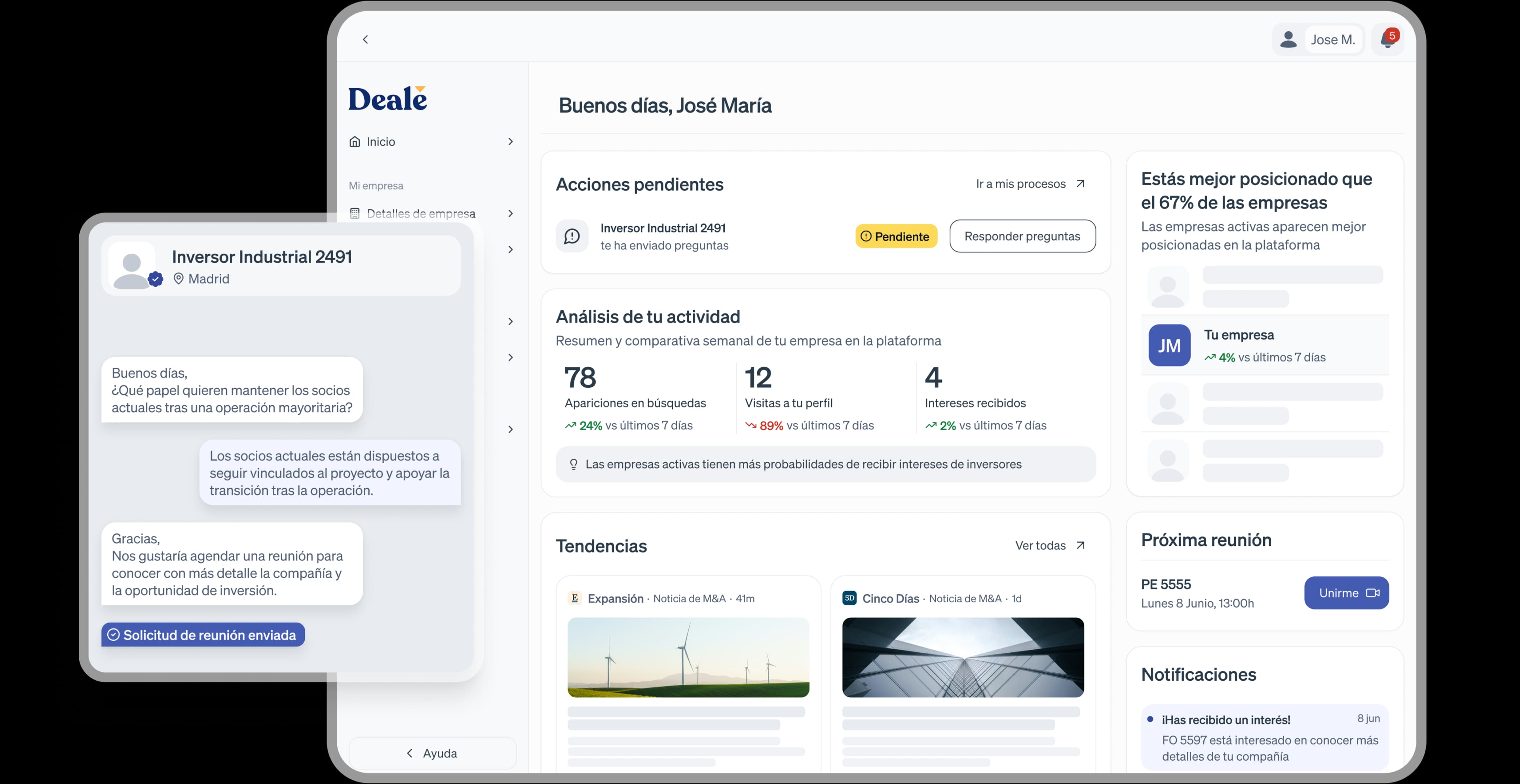Click the JM company avatar
Screen dimensions: 1520x784
(x=1169, y=345)
